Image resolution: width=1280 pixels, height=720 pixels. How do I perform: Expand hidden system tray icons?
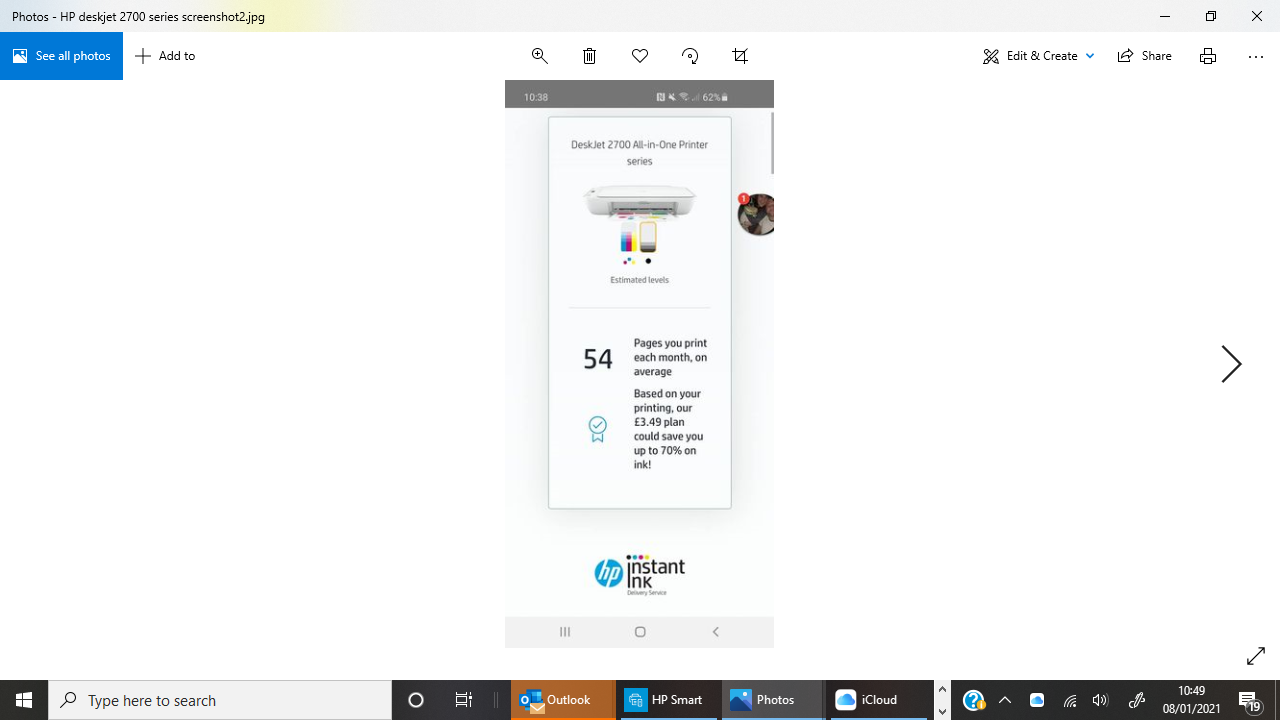click(1005, 700)
